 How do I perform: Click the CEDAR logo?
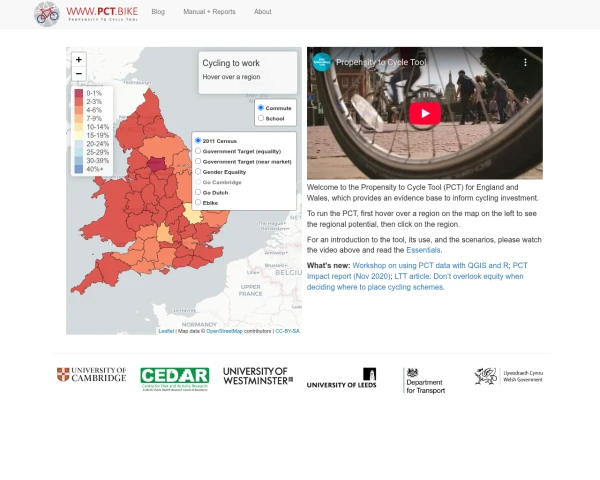point(174,378)
